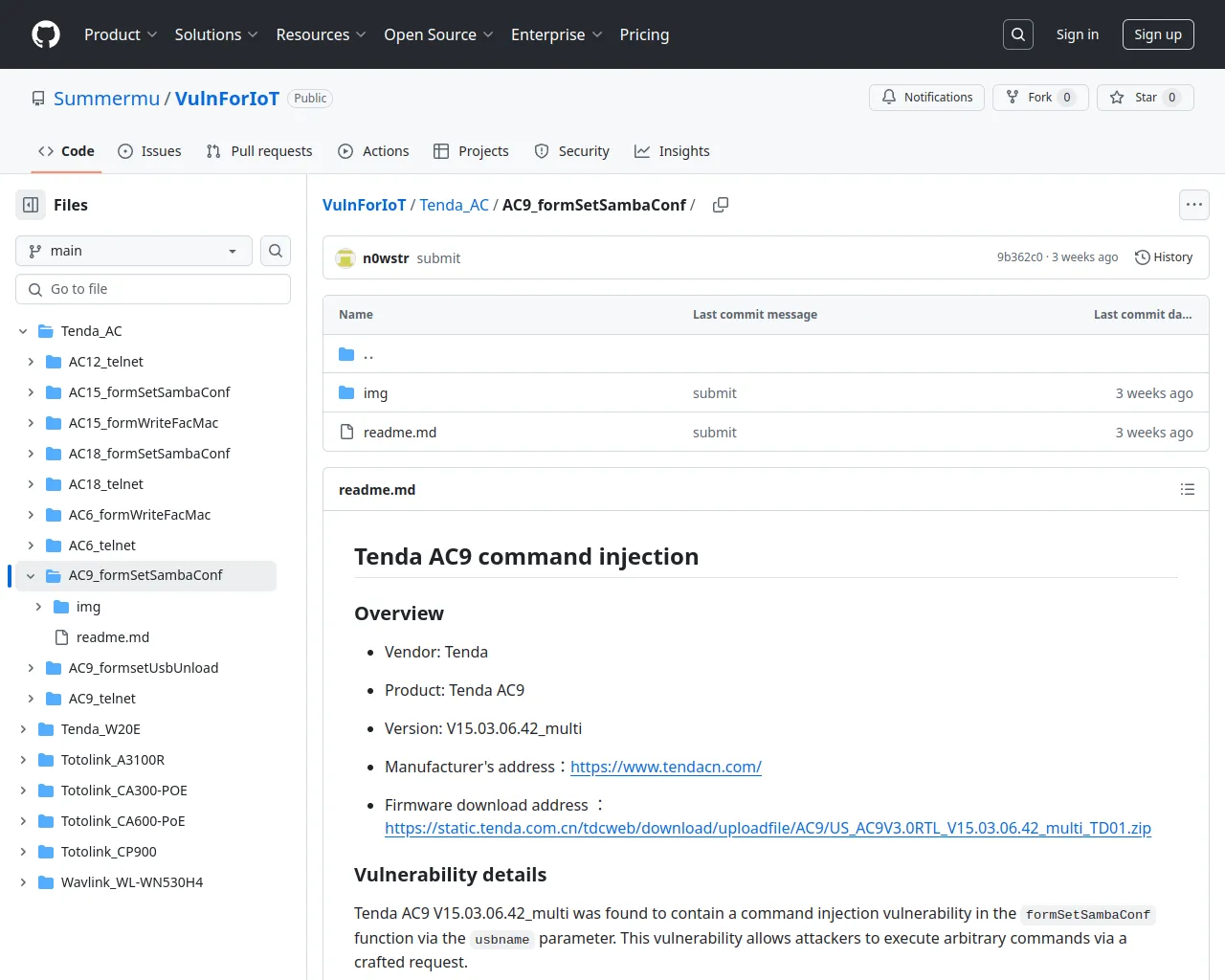Screen dimensions: 1225x980
Task: Open the readme outline list icon
Action: tap(1188, 489)
